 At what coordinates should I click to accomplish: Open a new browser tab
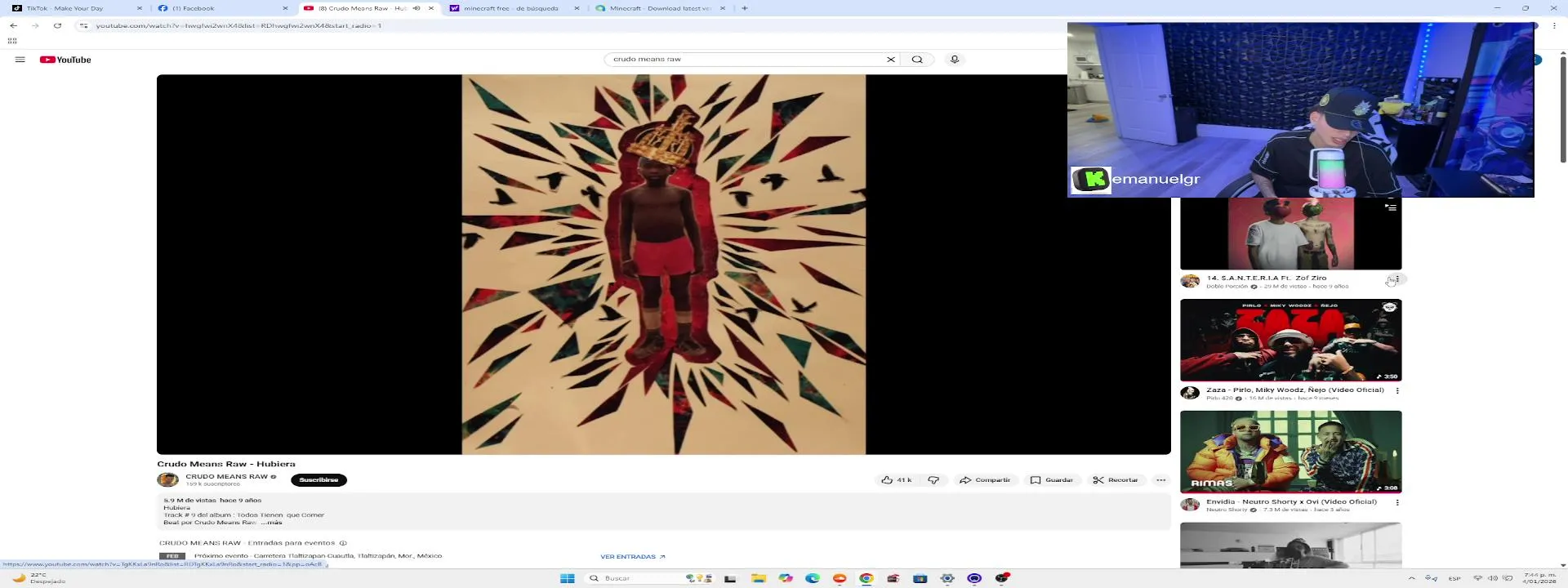pyautogui.click(x=744, y=8)
